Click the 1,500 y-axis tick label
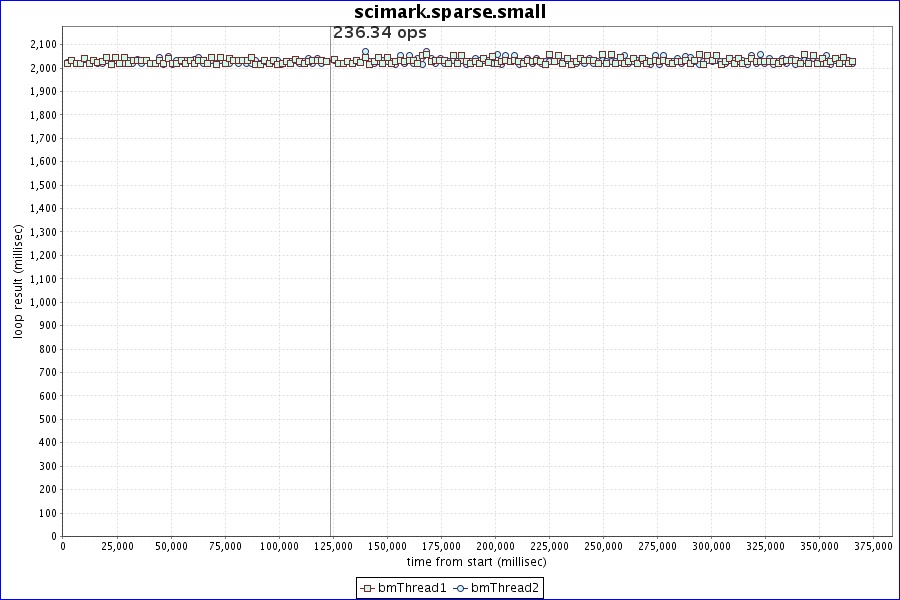This screenshot has height=600, width=900. [41, 185]
